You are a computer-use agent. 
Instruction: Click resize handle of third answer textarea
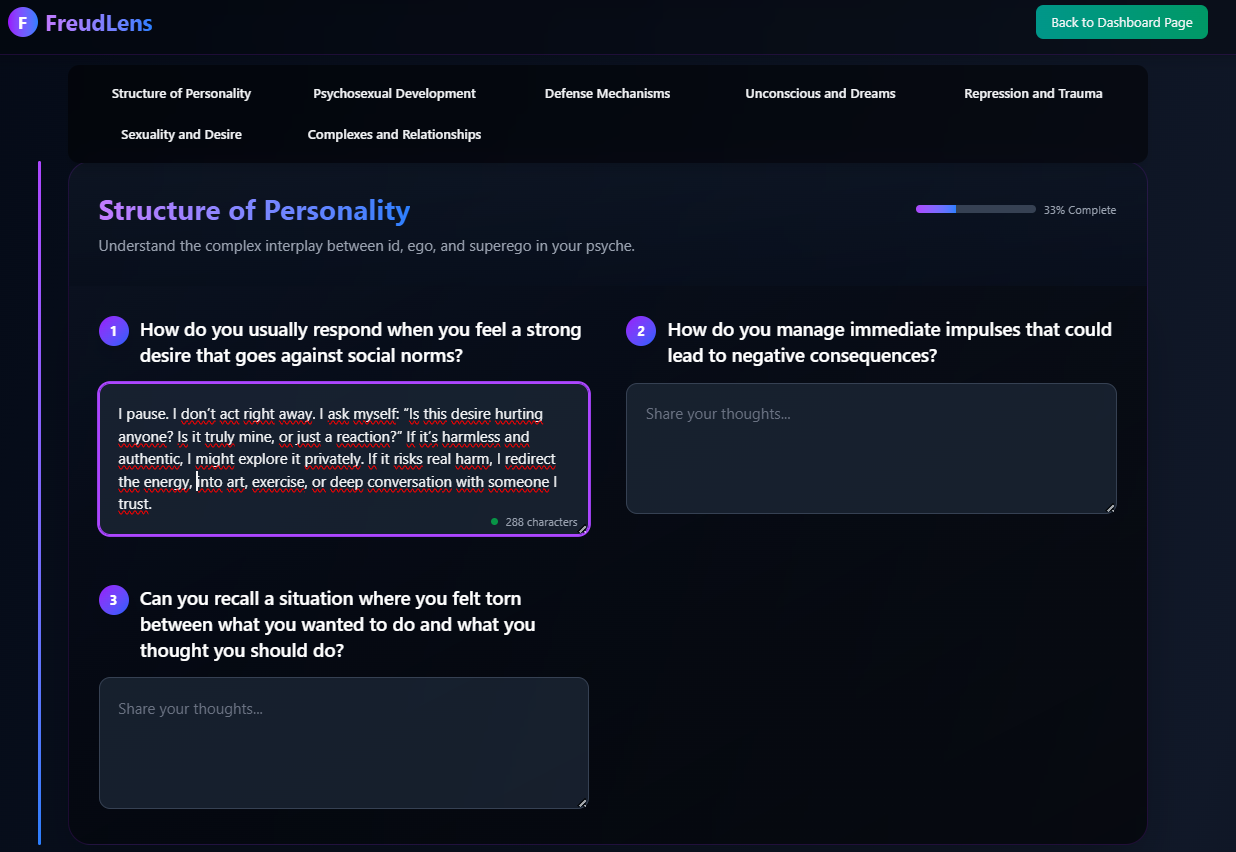click(583, 803)
